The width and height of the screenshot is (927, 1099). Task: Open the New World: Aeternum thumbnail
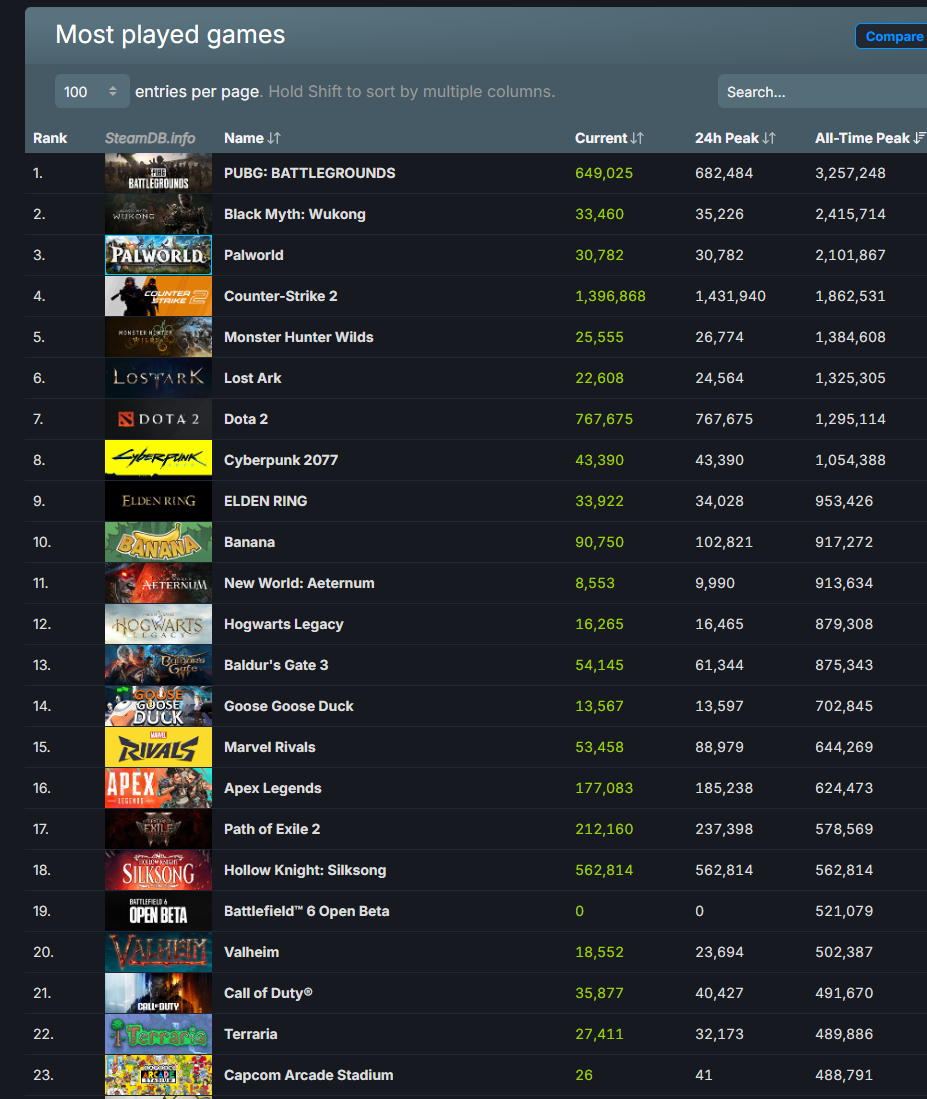tap(158, 583)
